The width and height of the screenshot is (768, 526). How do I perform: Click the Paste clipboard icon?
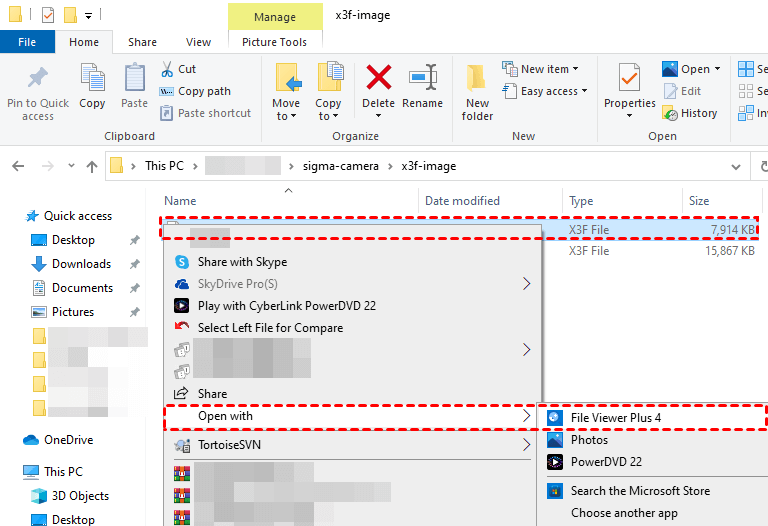[134, 78]
